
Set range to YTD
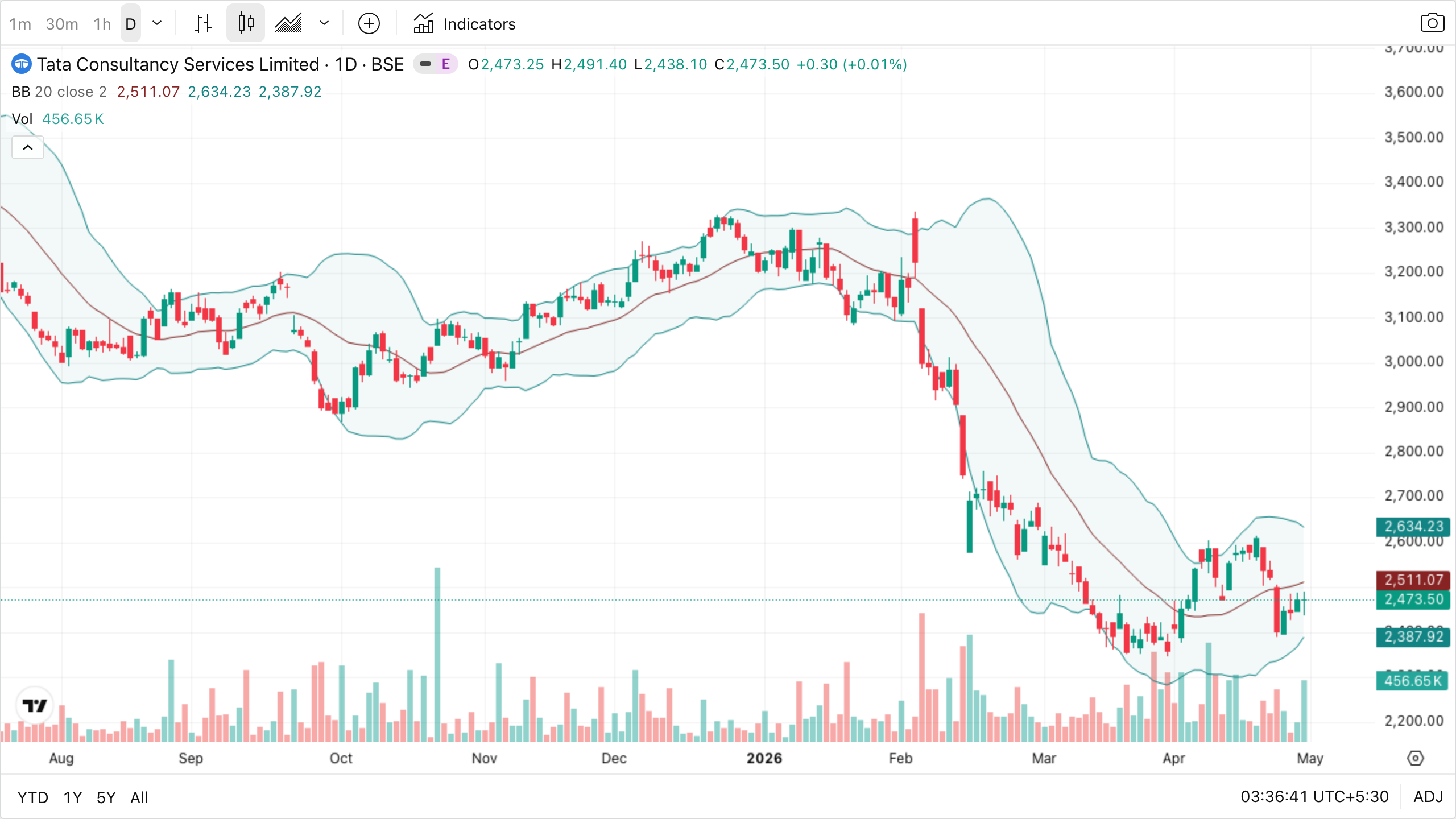coord(33,797)
